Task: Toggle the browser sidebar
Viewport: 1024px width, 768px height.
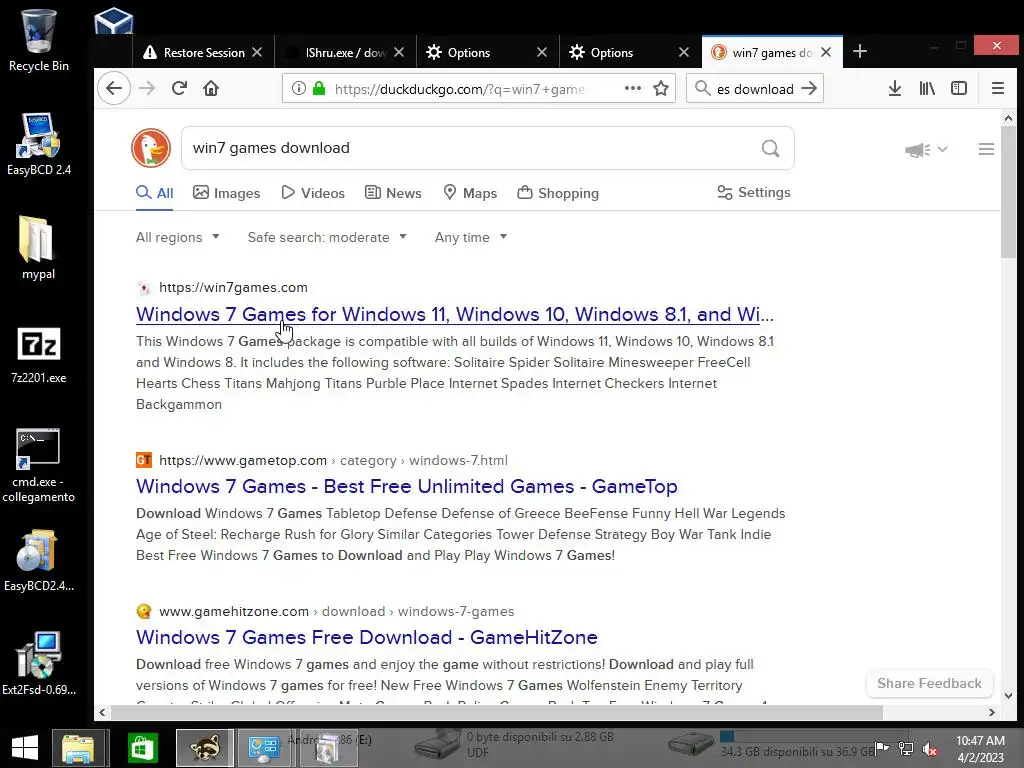Action: tap(959, 88)
